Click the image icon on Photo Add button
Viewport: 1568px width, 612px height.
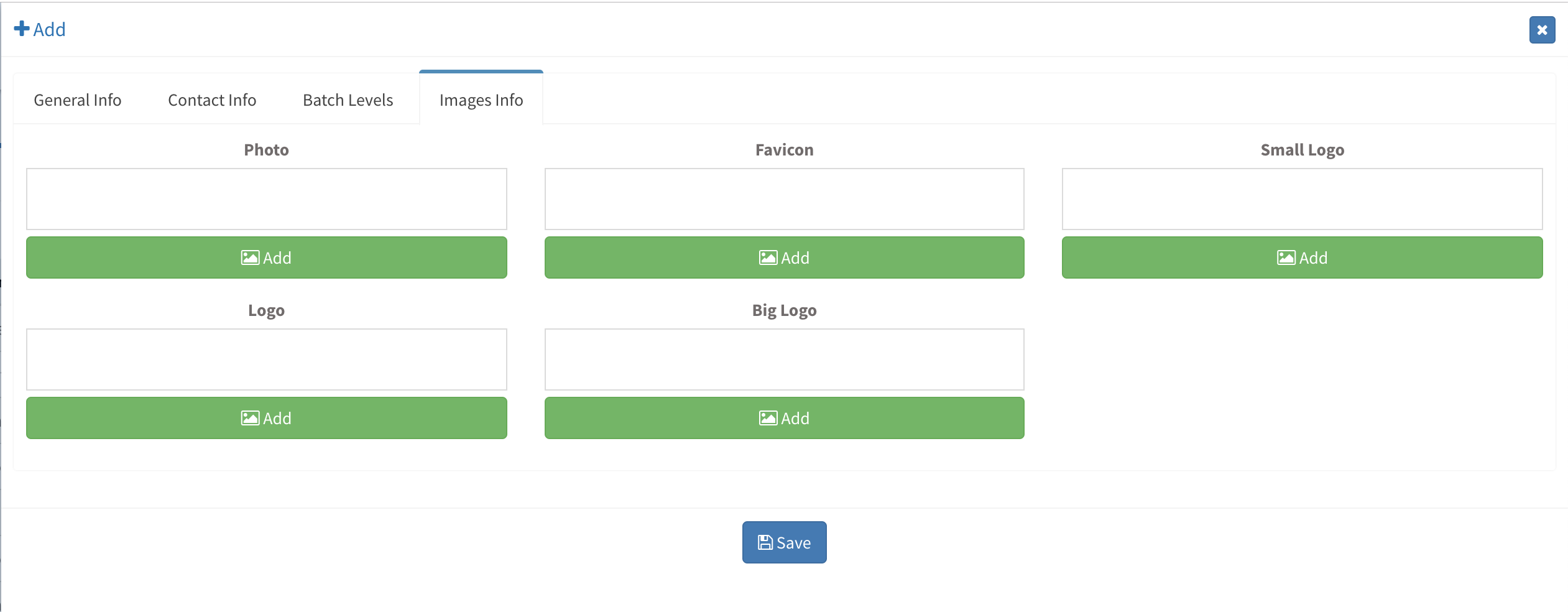[x=250, y=257]
